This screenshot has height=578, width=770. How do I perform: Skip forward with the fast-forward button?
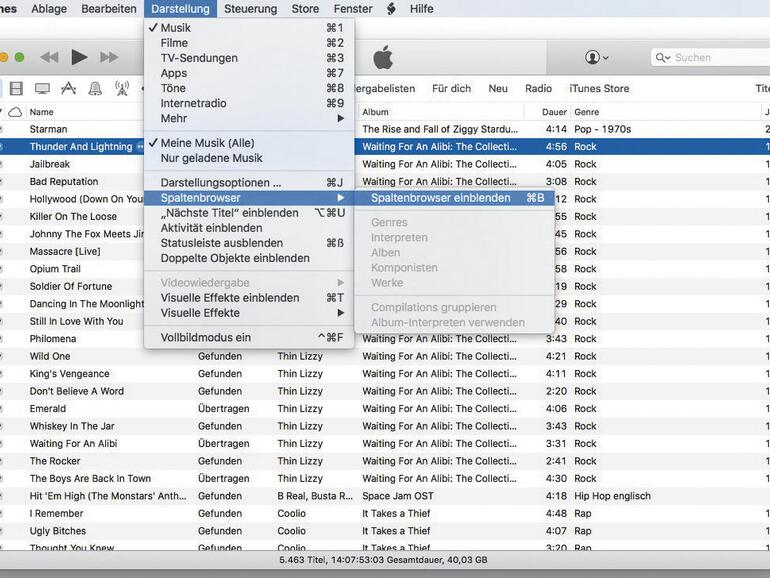(109, 58)
